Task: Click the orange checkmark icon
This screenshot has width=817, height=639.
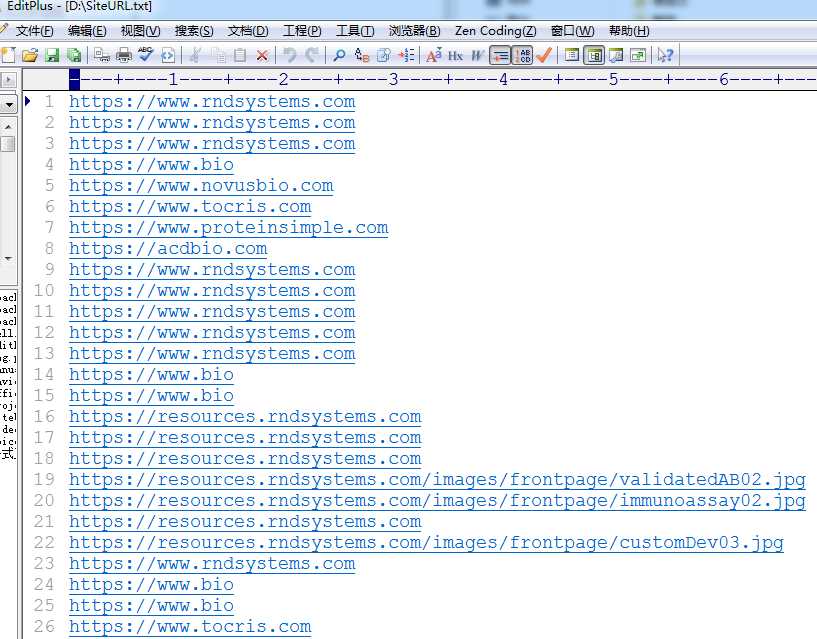Action: pos(543,55)
